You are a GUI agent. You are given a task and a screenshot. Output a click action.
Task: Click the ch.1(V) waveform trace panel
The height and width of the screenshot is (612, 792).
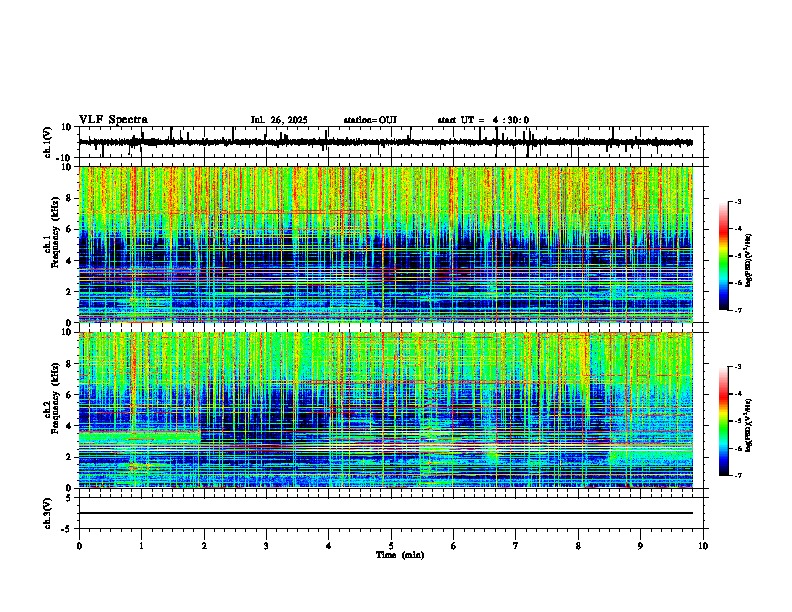pyautogui.click(x=391, y=142)
